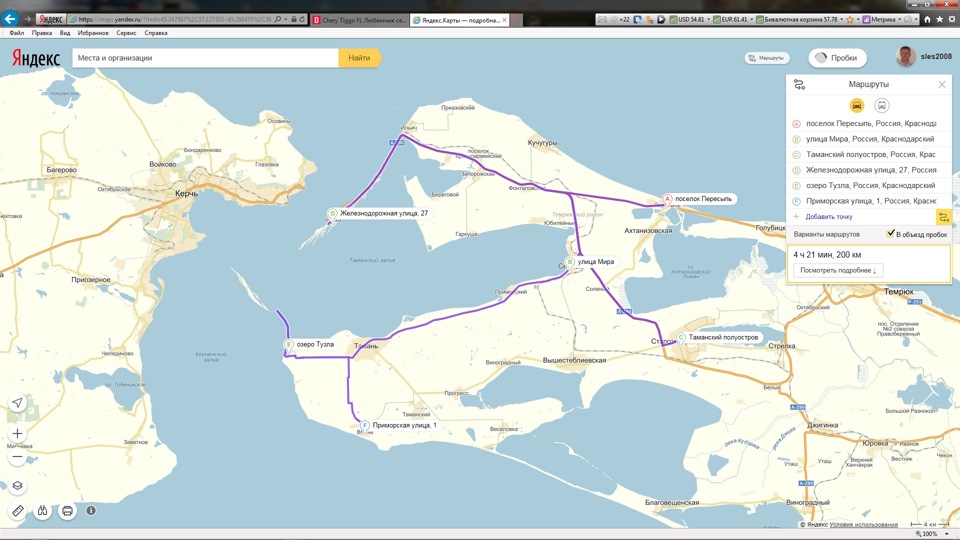Go back with the browser back arrow
960x540 pixels.
pos(10,19)
